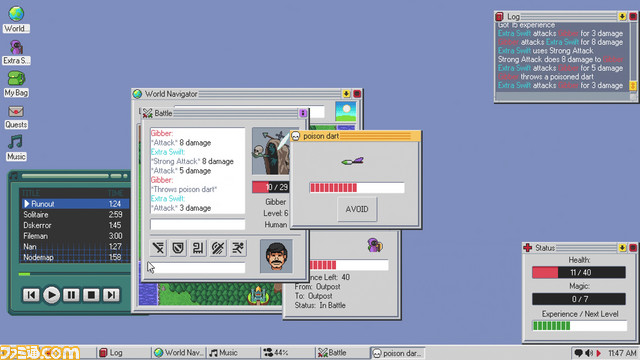Toggle the speaker volume tray icon

589,353
